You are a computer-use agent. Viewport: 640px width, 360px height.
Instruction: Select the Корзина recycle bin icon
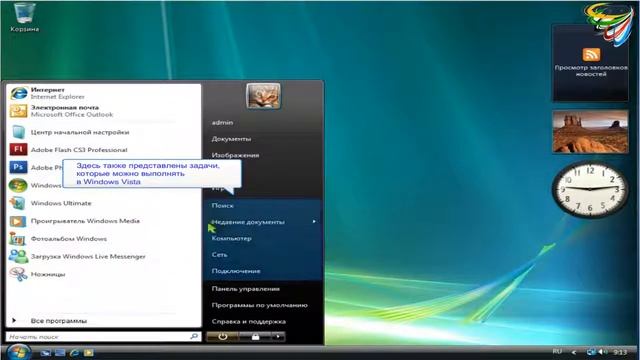coord(24,17)
